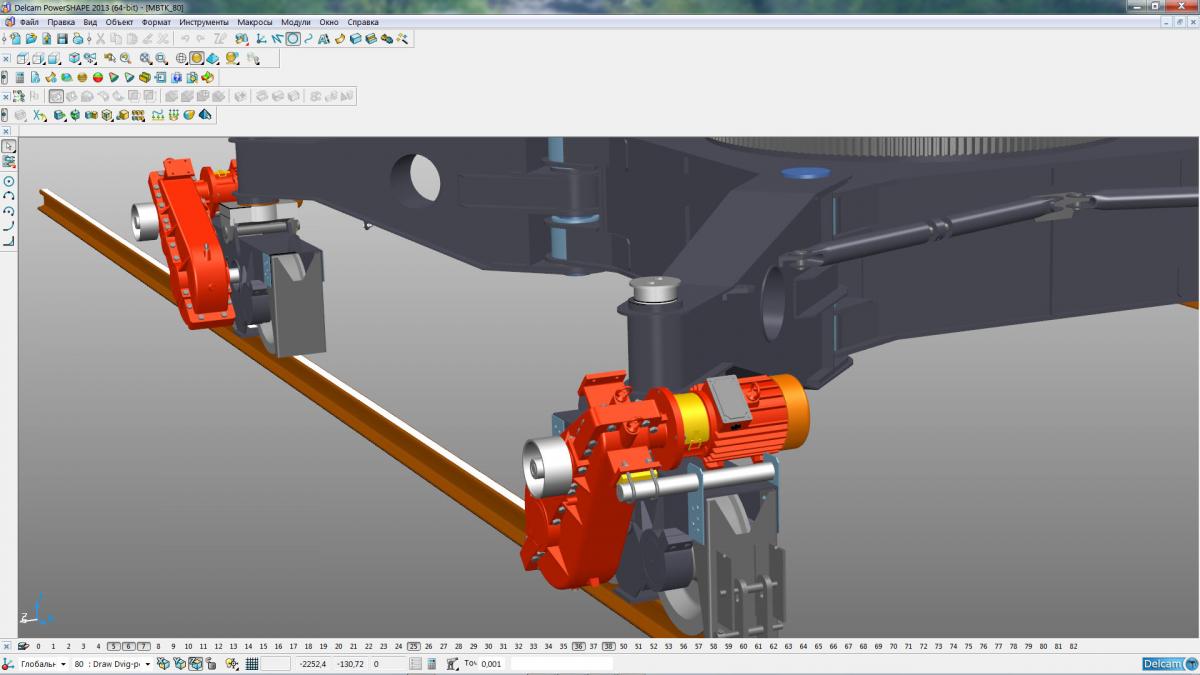Screen dimensions: 1200x675
Task: Click the Z coordinate field showing 0
Action: click(389, 664)
